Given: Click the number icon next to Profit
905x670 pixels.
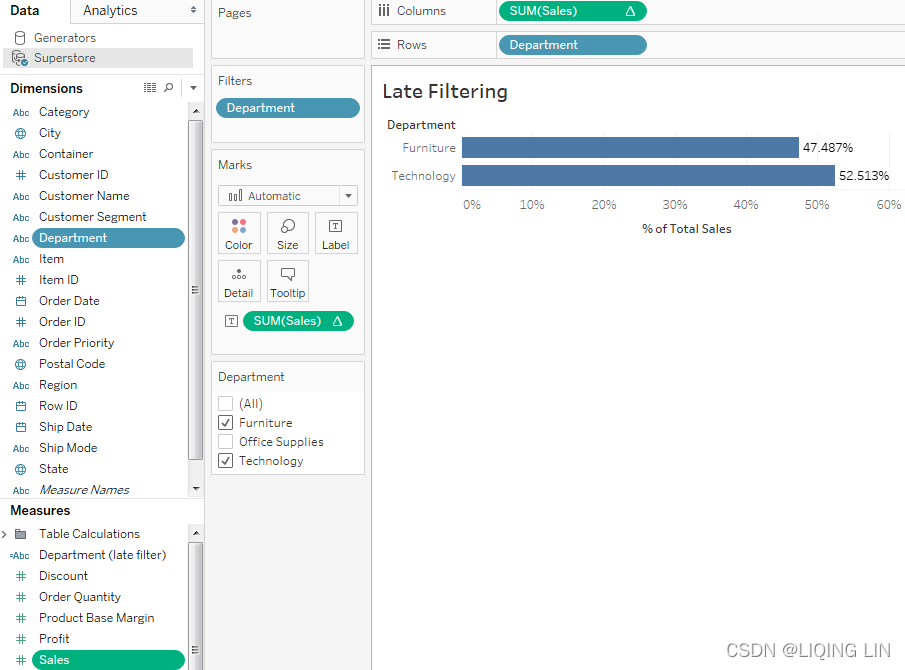Looking at the screenshot, I should click(x=21, y=639).
